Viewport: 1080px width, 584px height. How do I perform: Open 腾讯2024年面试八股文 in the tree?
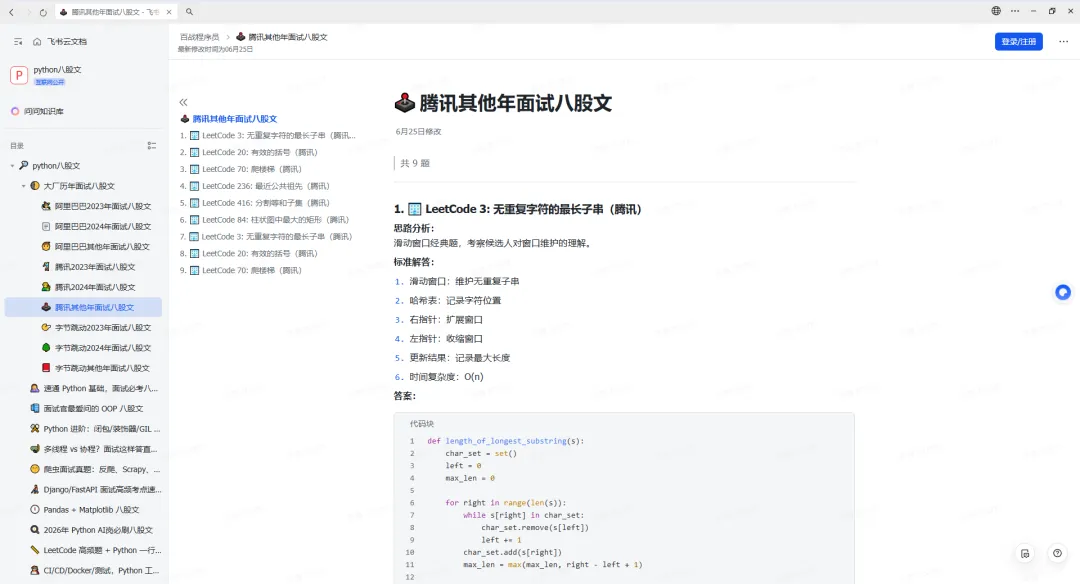point(95,287)
